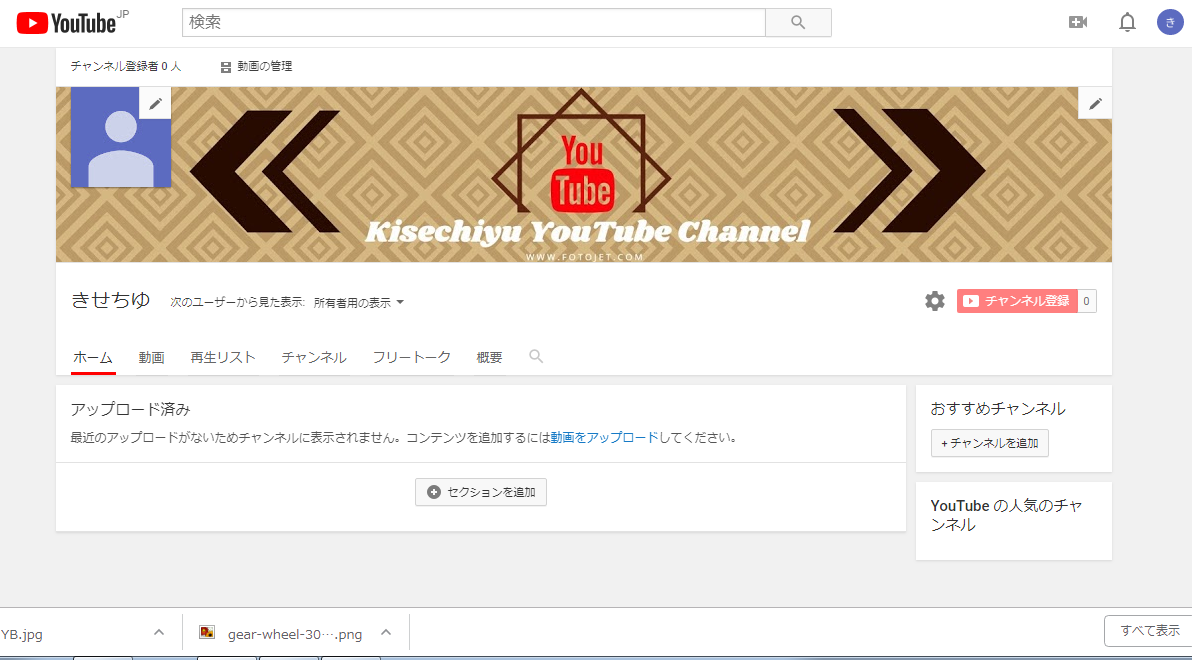This screenshot has height=660, width=1192.
Task: Expand gear-wheel png download options chevron
Action: tap(385, 633)
